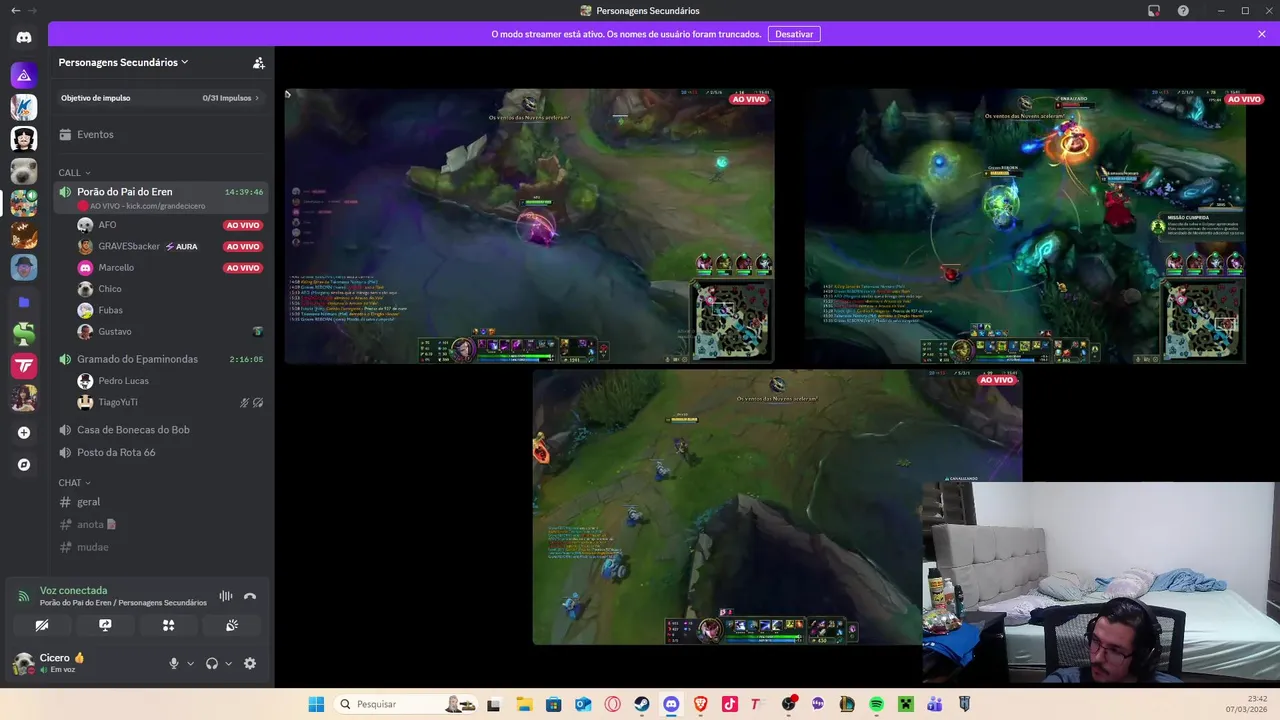
Task: Select user Fubas in voice list
Action: point(170,310)
